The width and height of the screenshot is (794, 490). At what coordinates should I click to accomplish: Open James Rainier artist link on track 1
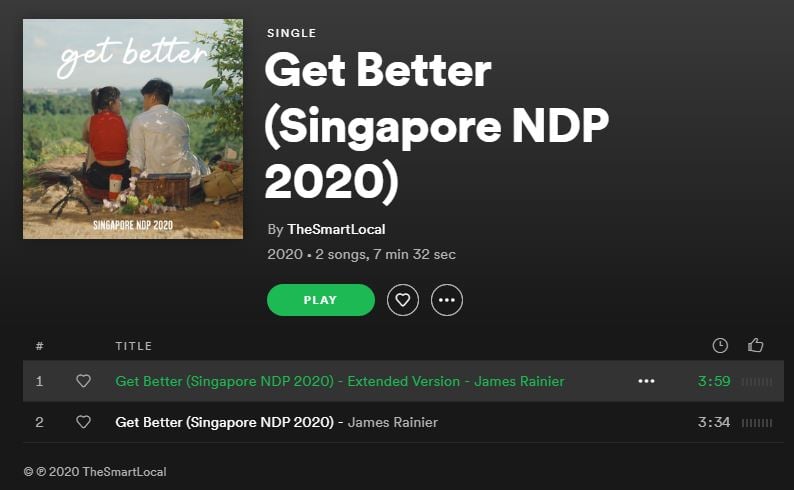click(x=519, y=381)
